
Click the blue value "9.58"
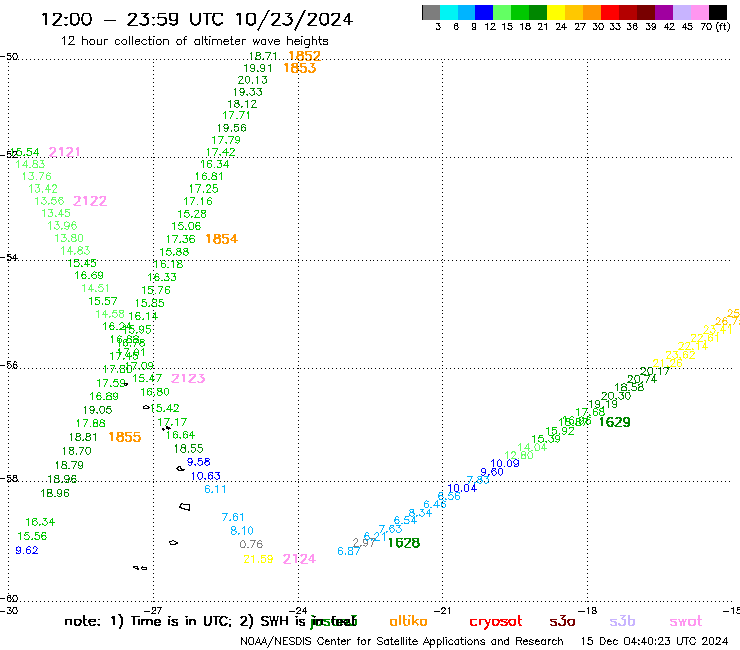[199, 462]
